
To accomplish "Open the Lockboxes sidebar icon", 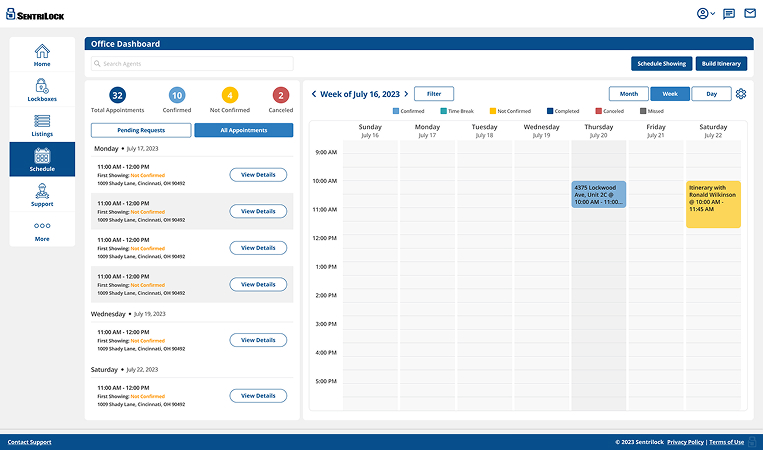I will pos(42,90).
